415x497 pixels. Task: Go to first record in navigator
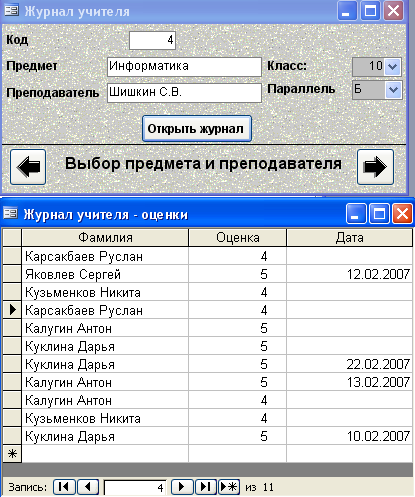point(64,487)
